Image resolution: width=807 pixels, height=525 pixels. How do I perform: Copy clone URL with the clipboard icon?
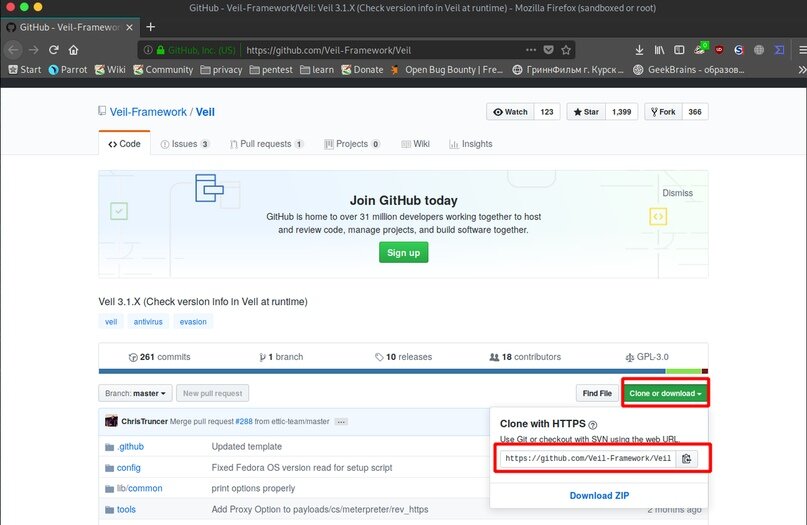(x=687, y=459)
